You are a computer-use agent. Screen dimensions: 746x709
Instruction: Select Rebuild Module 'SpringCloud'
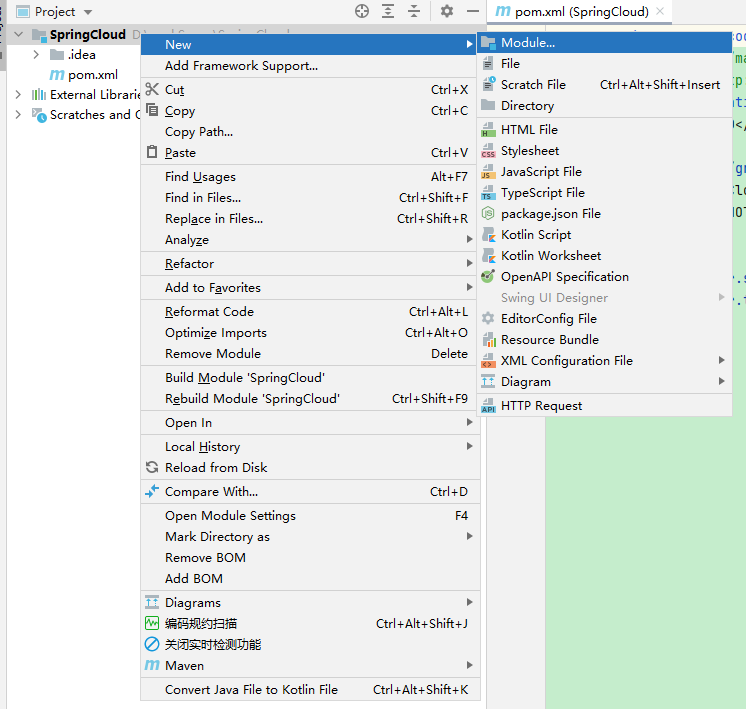point(310,398)
